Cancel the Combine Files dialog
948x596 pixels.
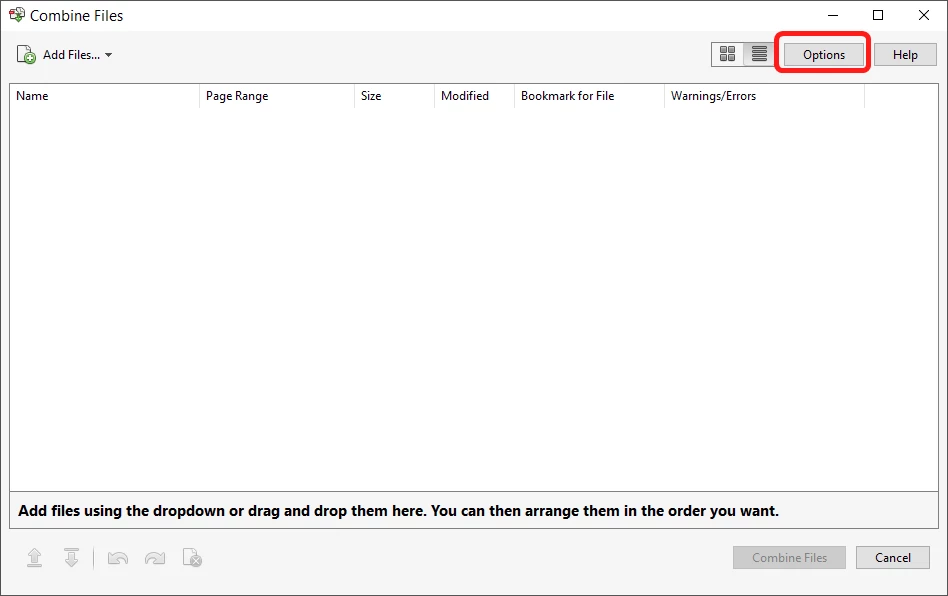(x=892, y=557)
